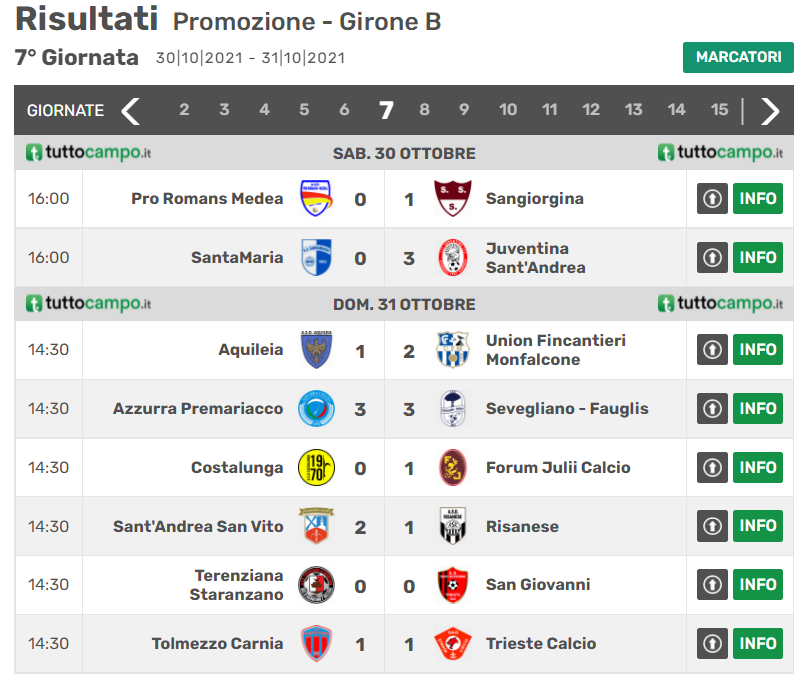The image size is (803, 684).
Task: Switch to giornata 2
Action: [184, 110]
